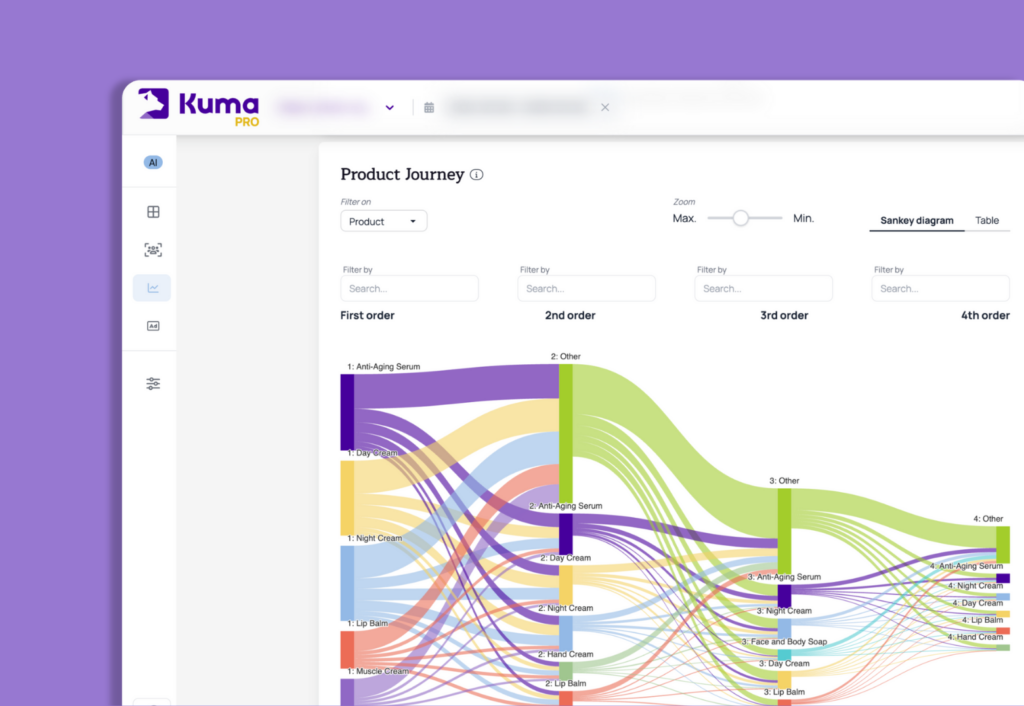The image size is (1024, 706).
Task: Click the 3: Face and Body Soap node
Action: click(x=784, y=654)
